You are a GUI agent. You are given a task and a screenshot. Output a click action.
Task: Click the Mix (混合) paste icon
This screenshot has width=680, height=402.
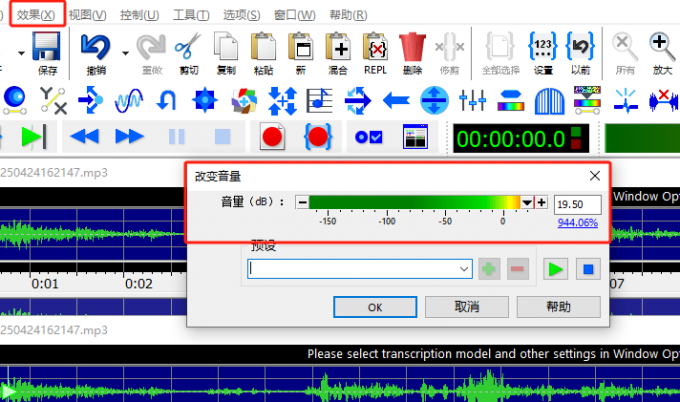pyautogui.click(x=338, y=47)
